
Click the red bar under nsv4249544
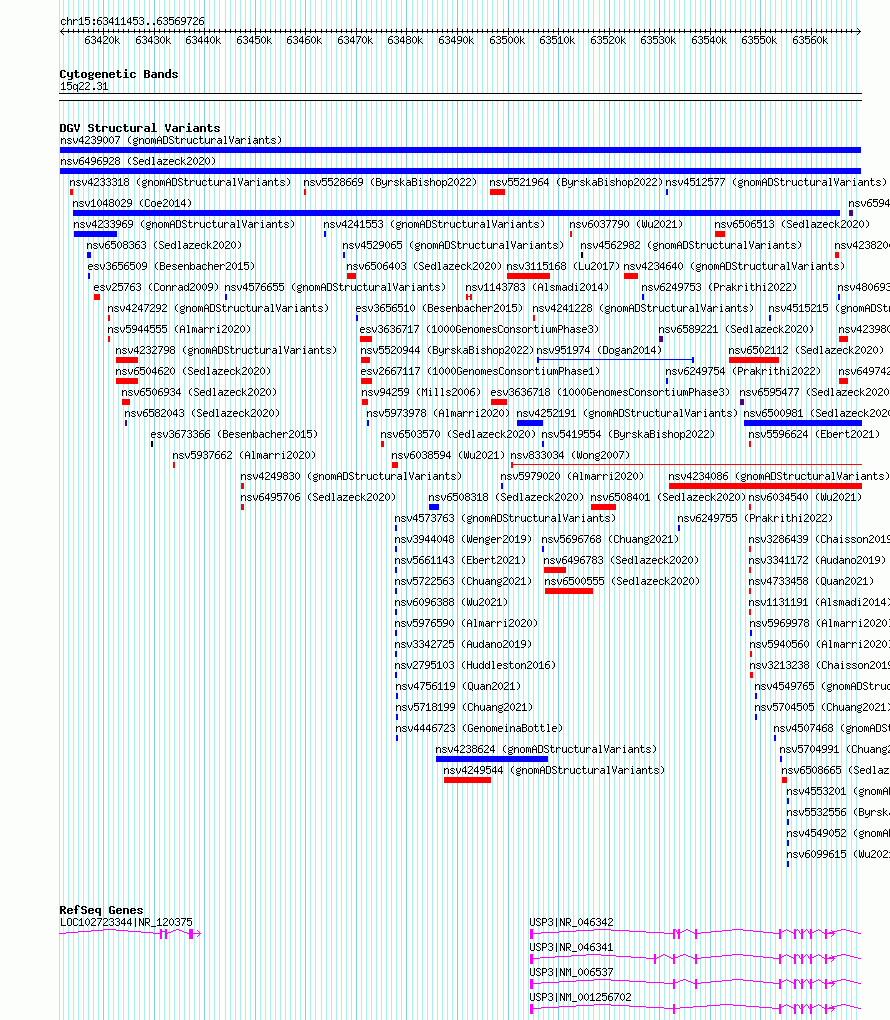coord(467,781)
